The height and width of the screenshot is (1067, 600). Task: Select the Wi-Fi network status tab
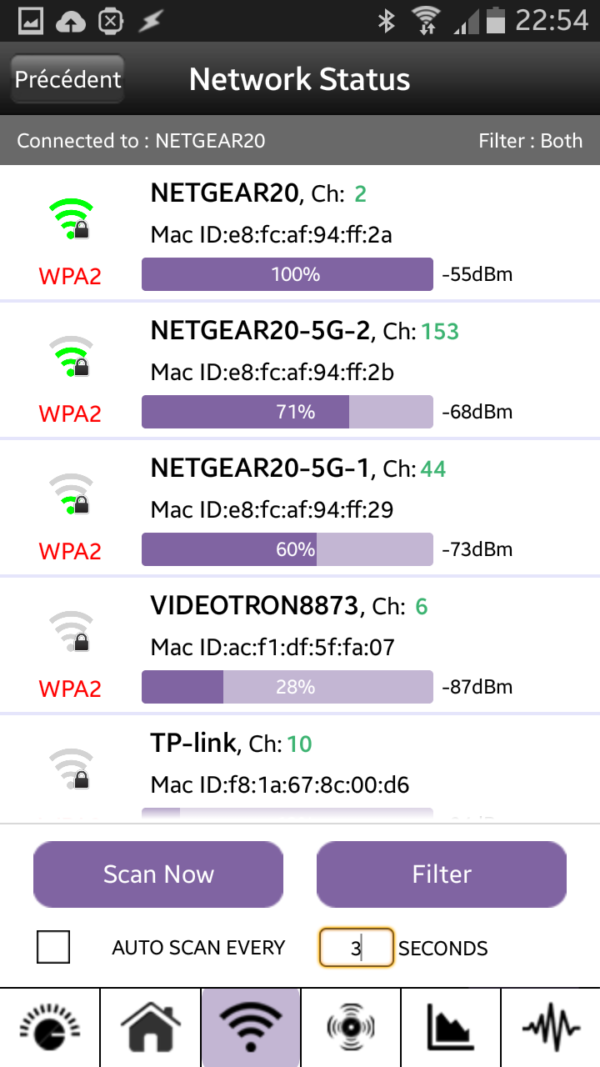(x=250, y=1026)
